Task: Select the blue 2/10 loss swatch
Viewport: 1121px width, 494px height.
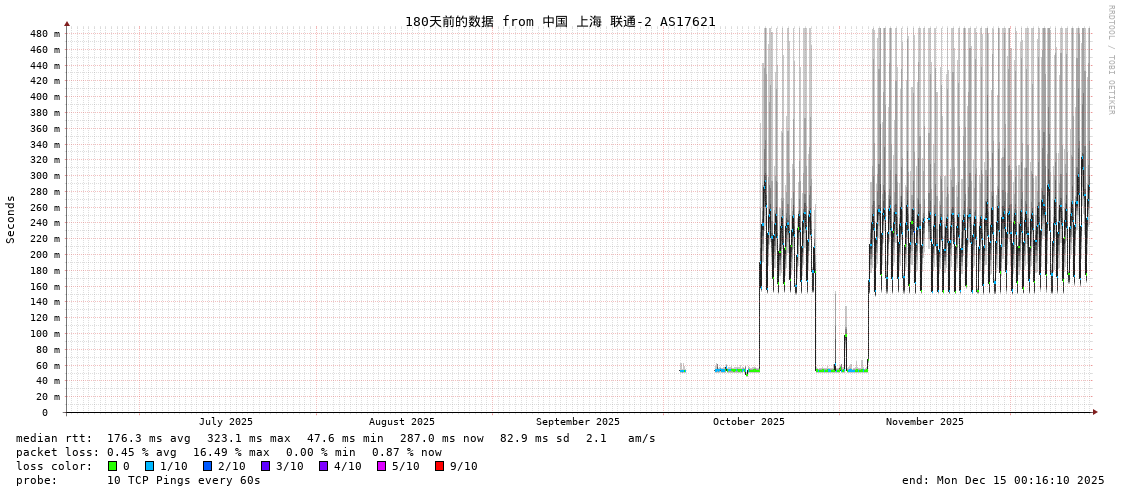Action: 208,466
